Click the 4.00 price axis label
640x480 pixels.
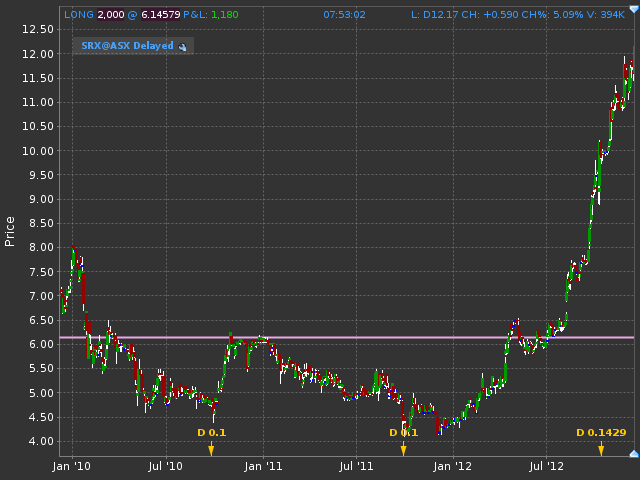(42, 441)
